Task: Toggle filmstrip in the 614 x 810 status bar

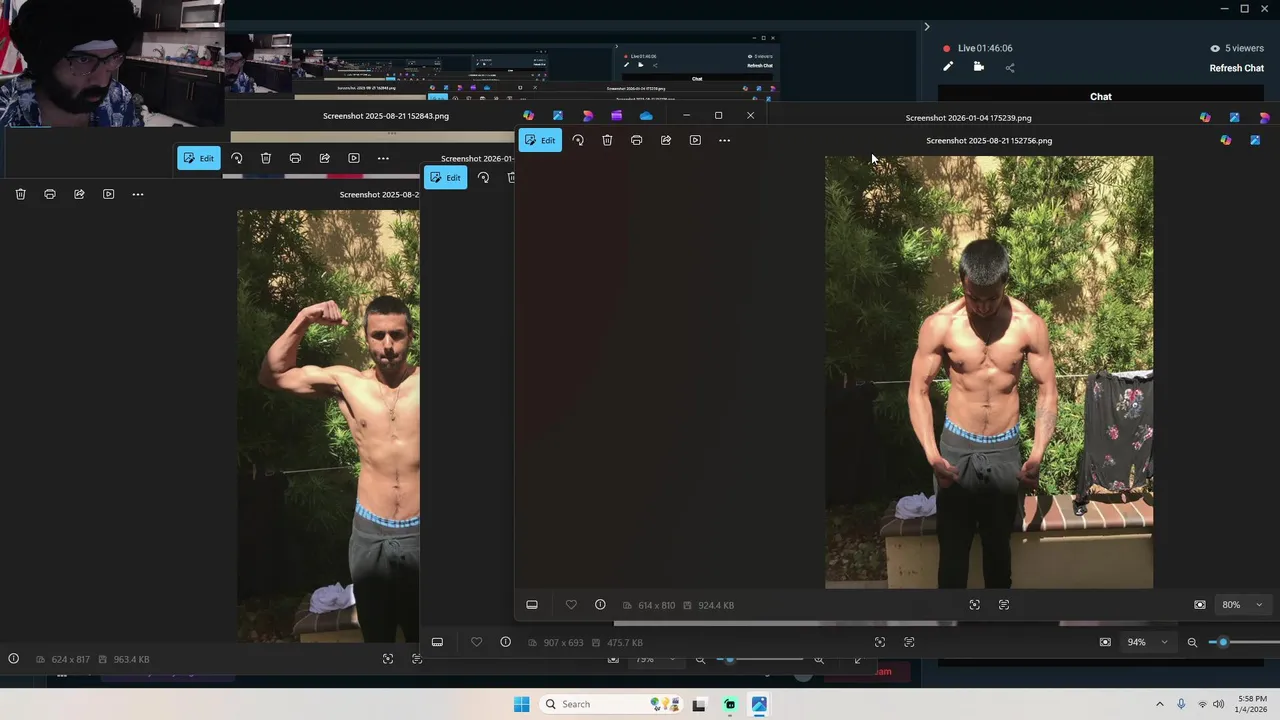Action: click(x=532, y=605)
